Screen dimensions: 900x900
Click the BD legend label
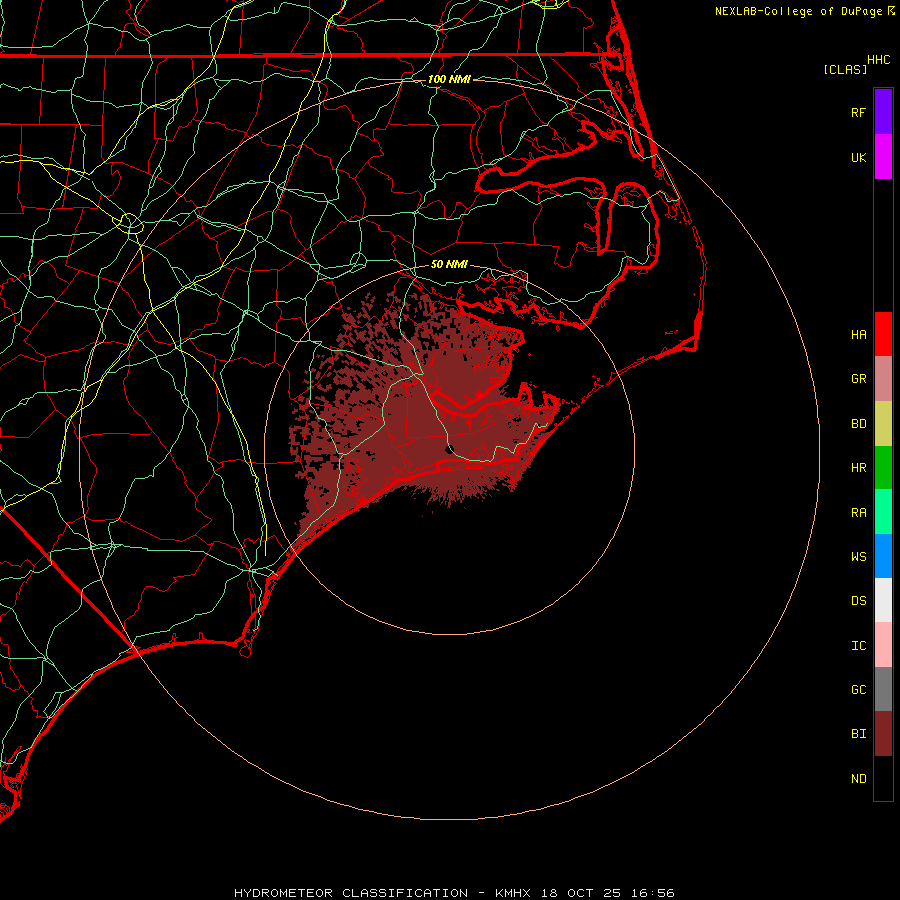click(858, 424)
